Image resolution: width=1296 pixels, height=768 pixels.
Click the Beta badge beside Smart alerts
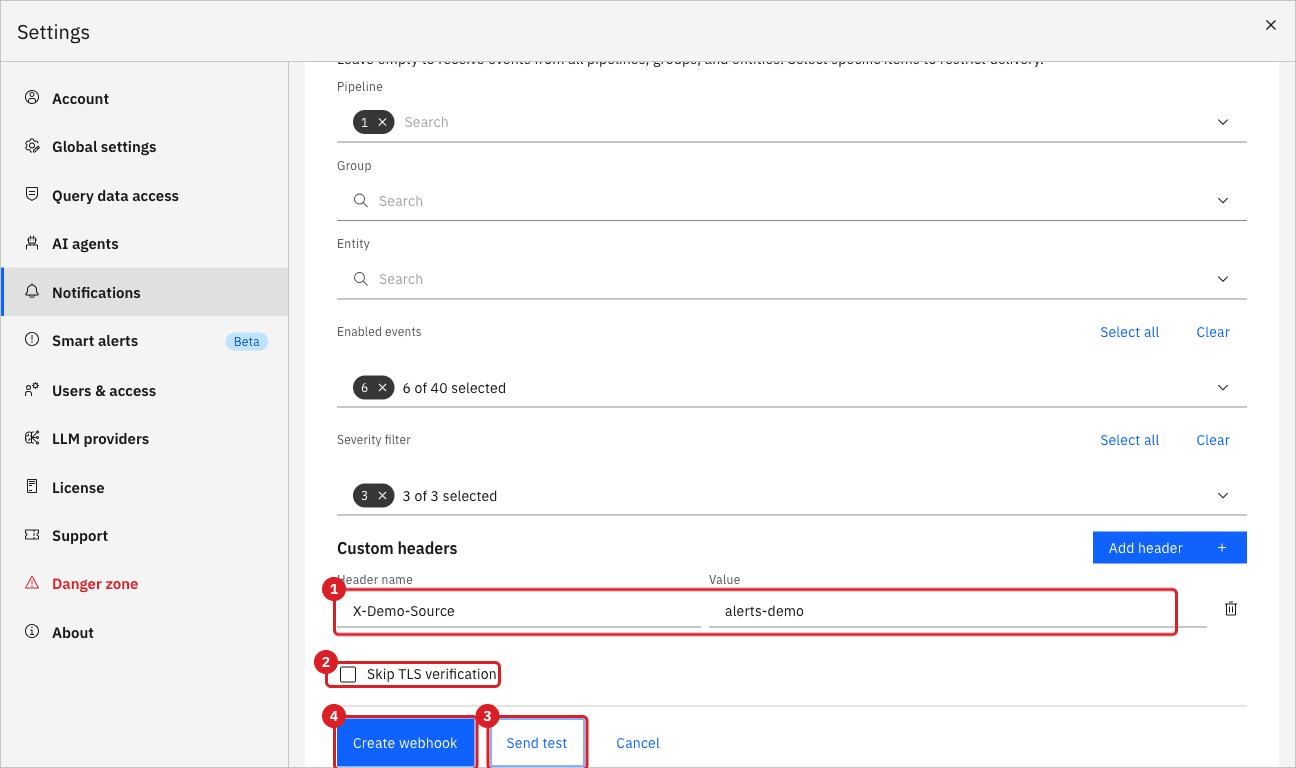click(247, 342)
